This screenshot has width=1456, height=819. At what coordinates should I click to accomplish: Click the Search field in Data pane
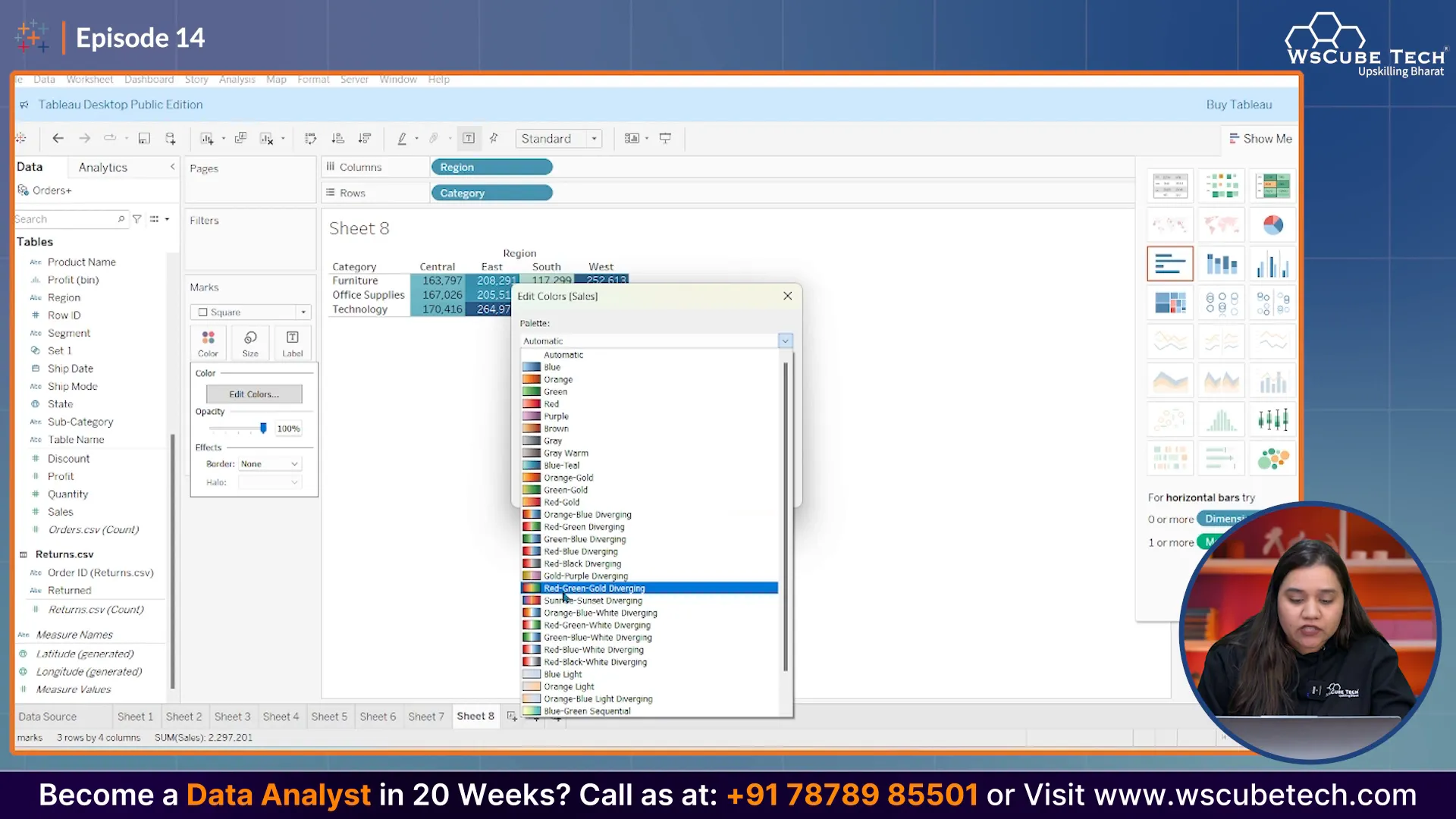[70, 219]
